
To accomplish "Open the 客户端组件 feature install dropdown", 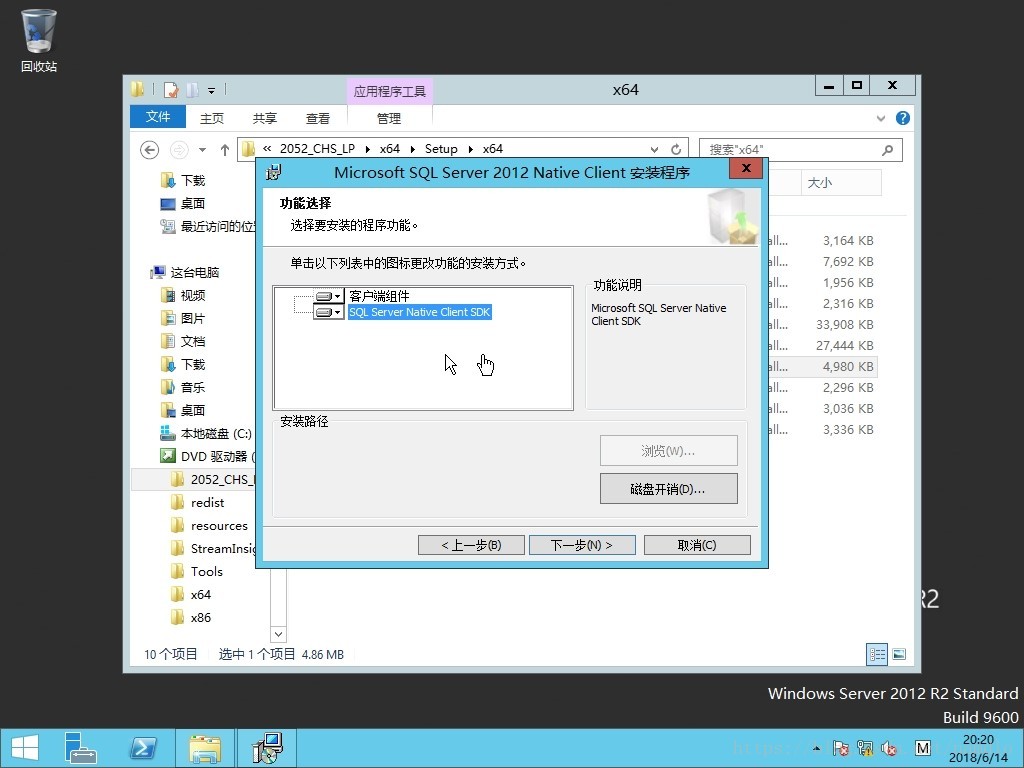I will click(x=328, y=296).
